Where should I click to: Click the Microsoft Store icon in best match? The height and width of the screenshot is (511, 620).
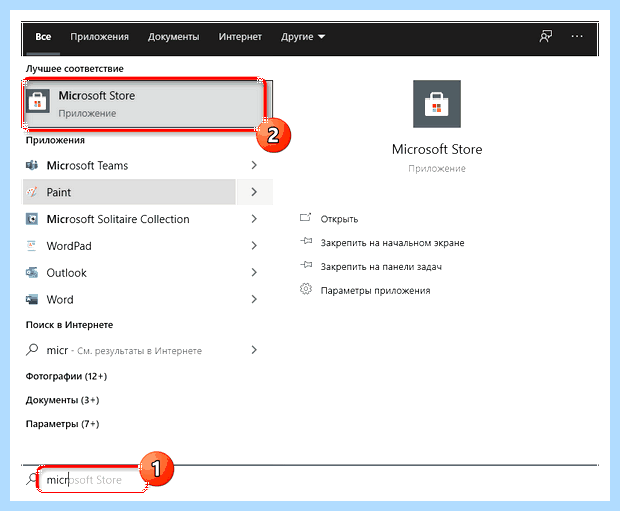coord(38,101)
